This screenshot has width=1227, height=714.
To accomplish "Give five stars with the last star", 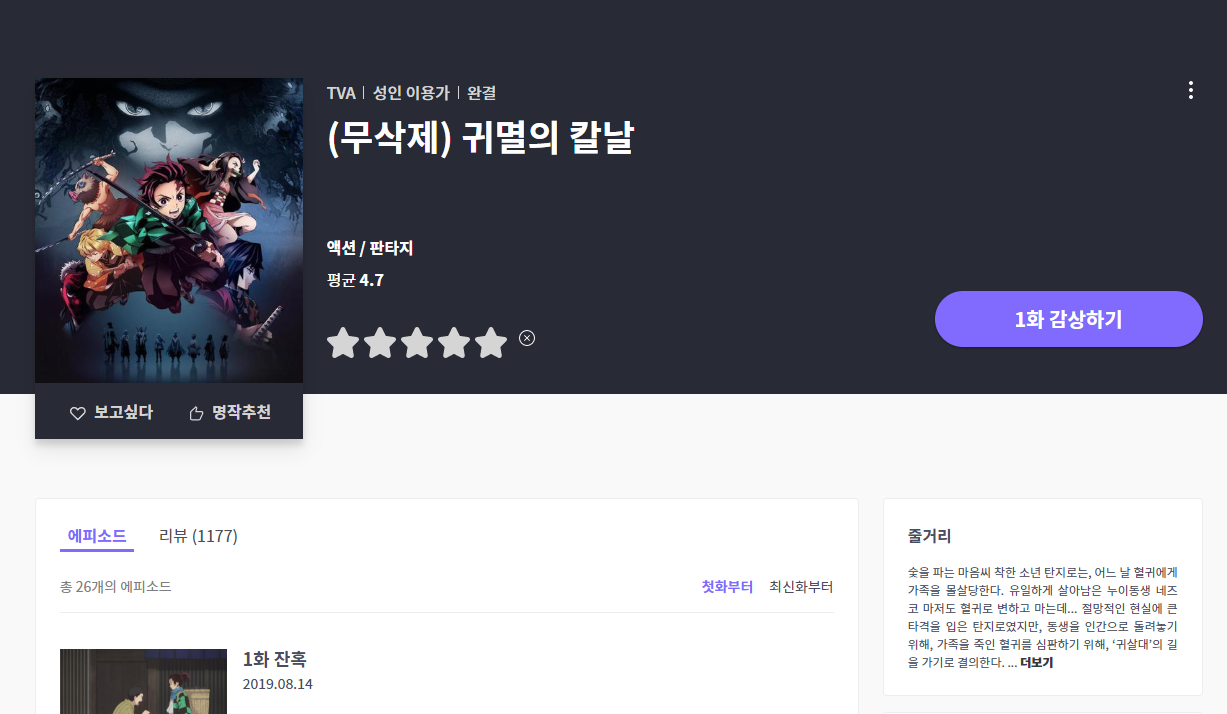I will tap(491, 343).
